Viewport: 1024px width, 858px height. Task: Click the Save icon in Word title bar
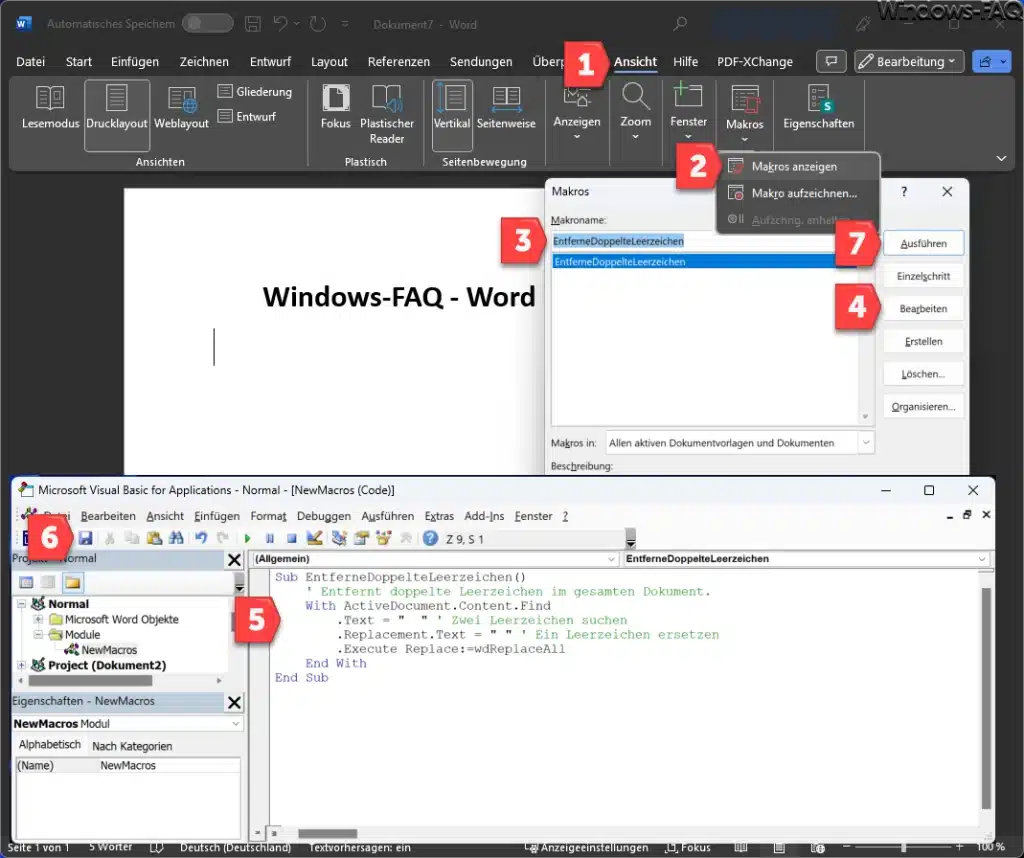point(253,24)
